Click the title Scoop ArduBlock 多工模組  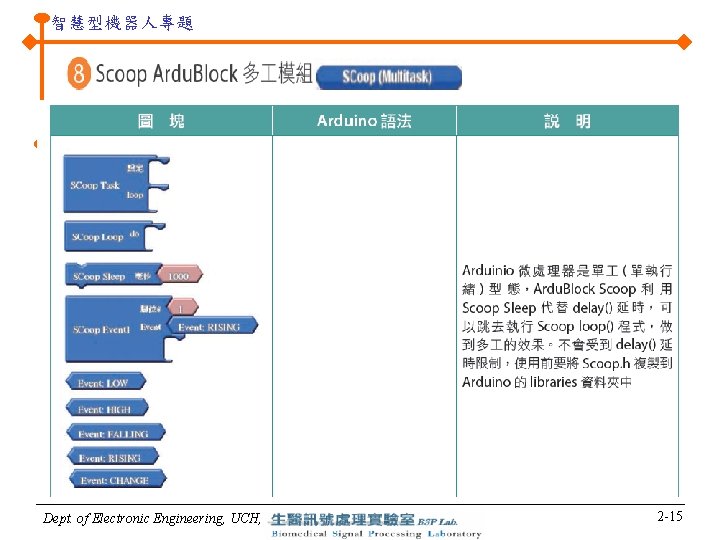[x=203, y=73]
